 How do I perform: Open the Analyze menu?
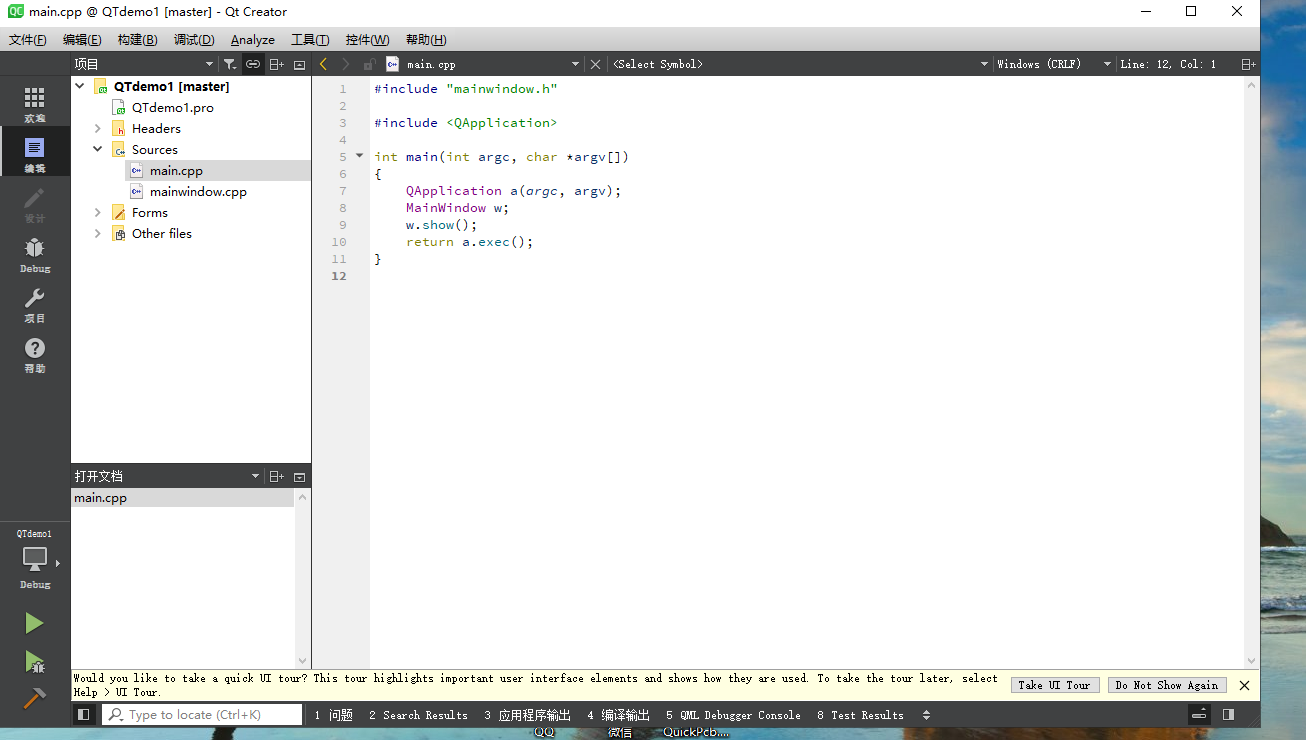click(253, 40)
